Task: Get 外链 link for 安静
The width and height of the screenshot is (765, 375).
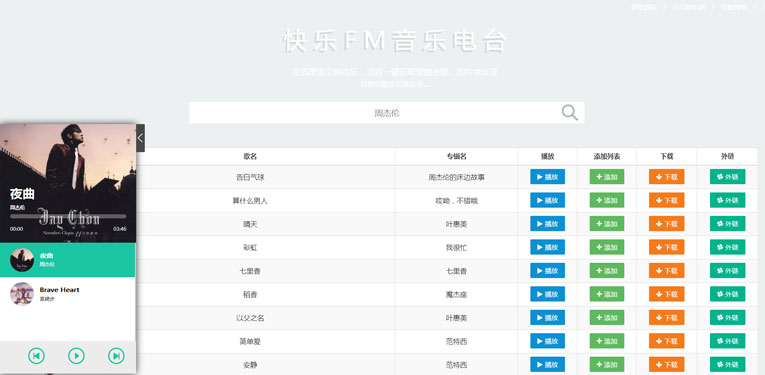Action: point(727,364)
